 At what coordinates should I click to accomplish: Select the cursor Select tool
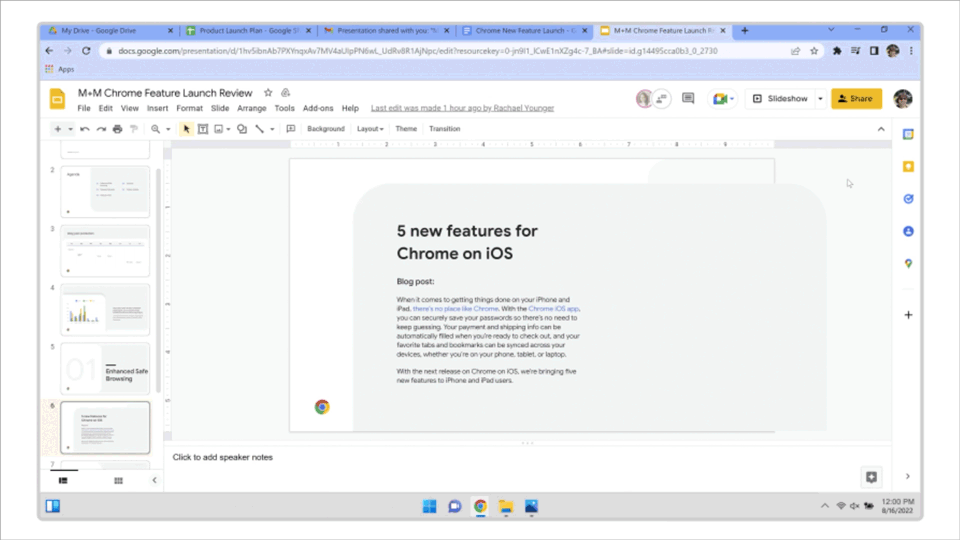tap(186, 129)
